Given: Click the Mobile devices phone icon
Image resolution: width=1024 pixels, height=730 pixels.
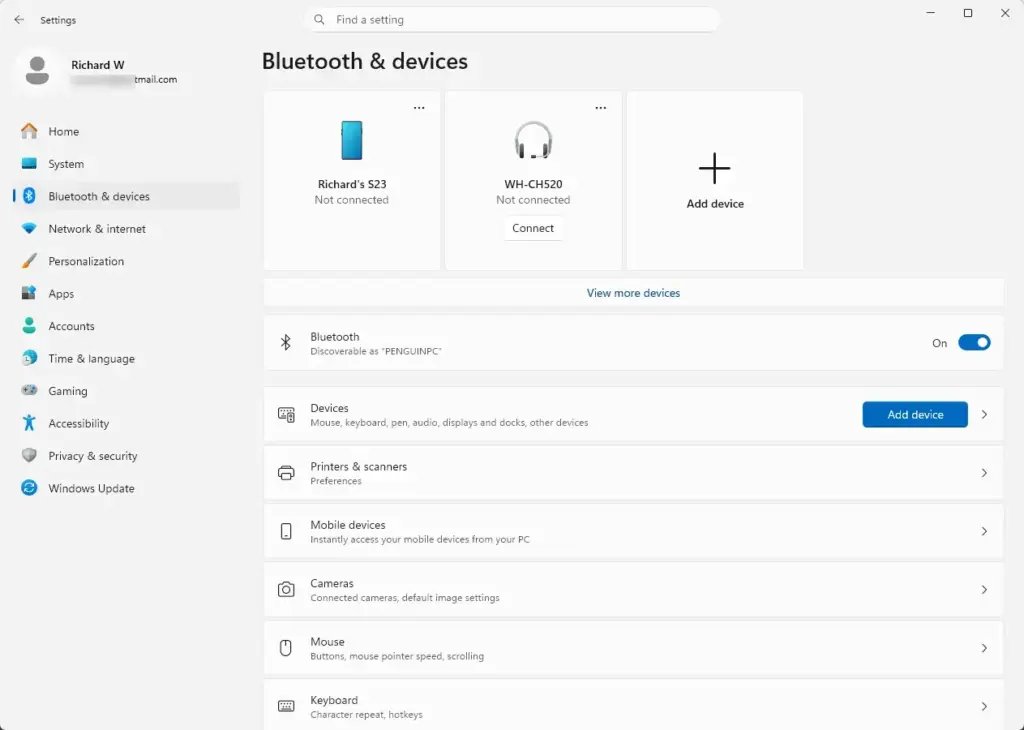Looking at the screenshot, I should point(286,532).
